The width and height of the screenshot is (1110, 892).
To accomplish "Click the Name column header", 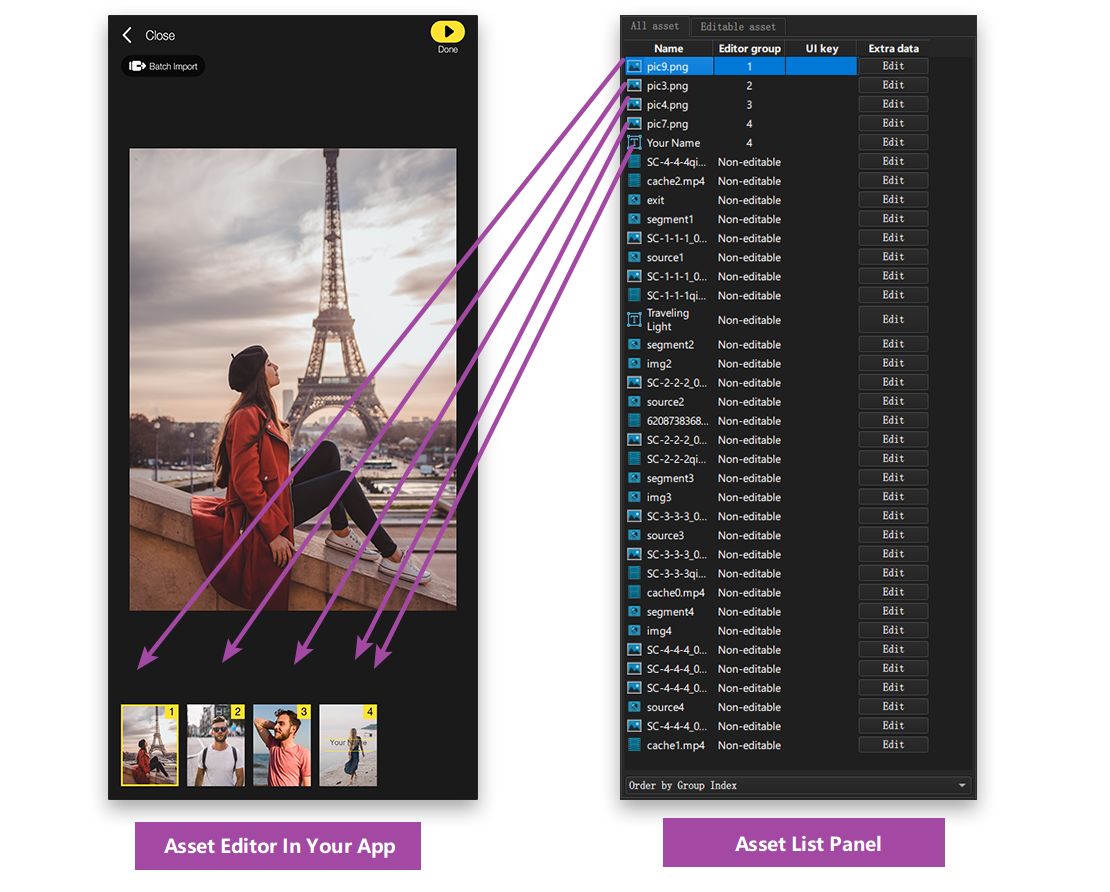I will point(668,48).
